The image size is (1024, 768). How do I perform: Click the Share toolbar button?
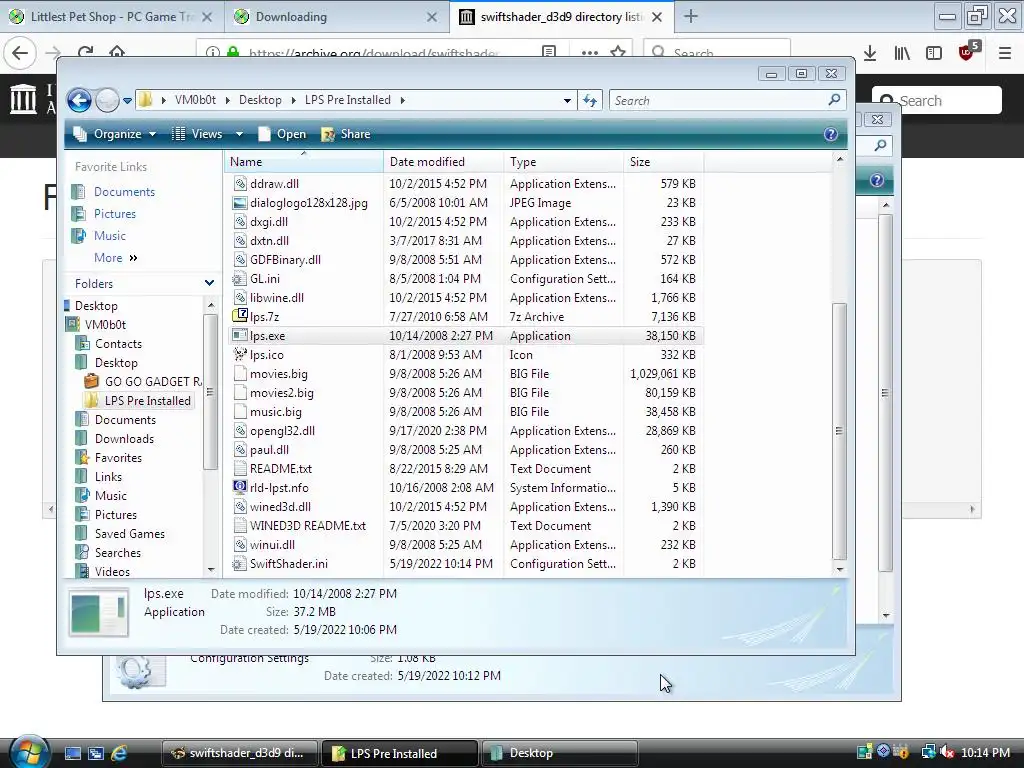(346, 134)
